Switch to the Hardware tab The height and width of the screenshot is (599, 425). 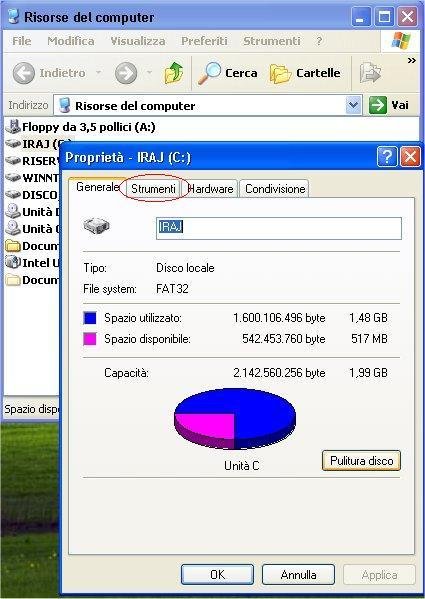coord(211,189)
